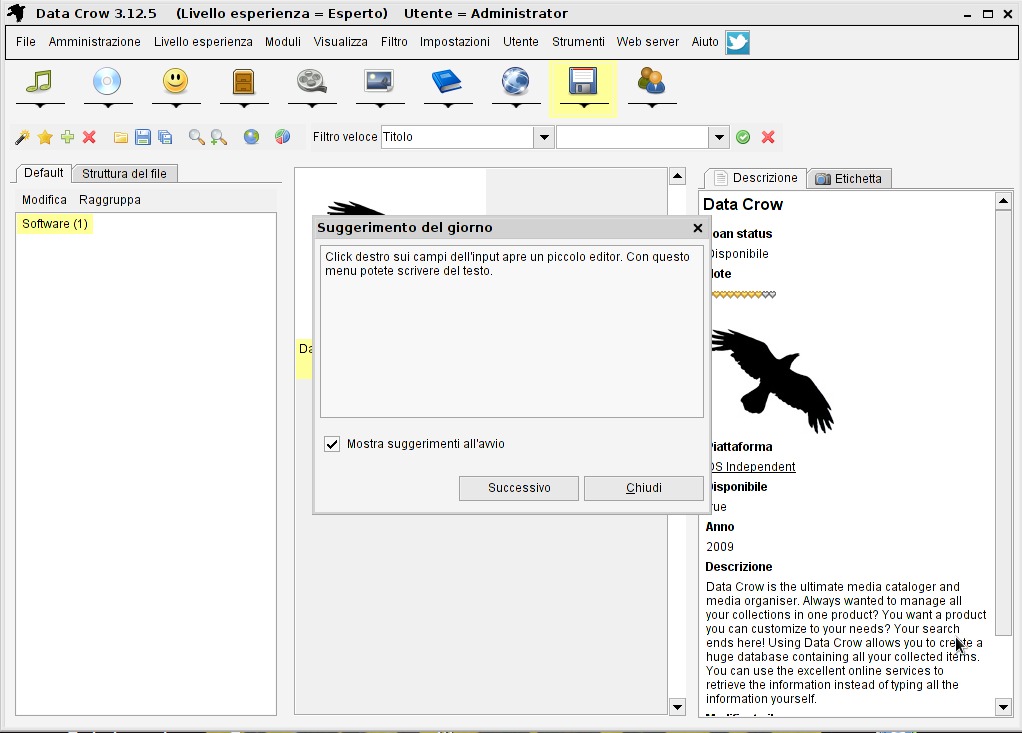Click the center panel scrollbar up arrow
Viewport: 1022px width, 733px height.
pyautogui.click(x=677, y=176)
